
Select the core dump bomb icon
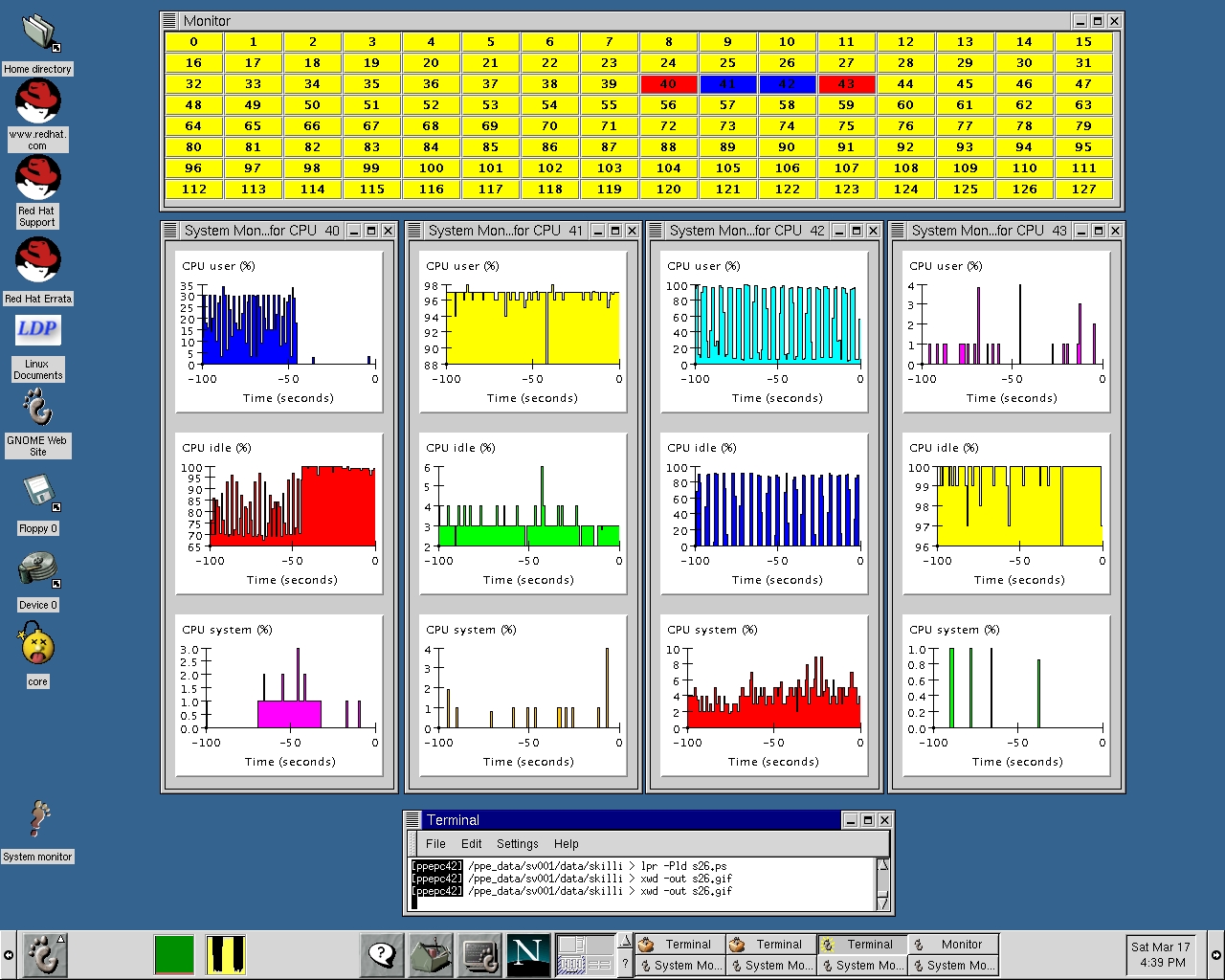point(37,643)
